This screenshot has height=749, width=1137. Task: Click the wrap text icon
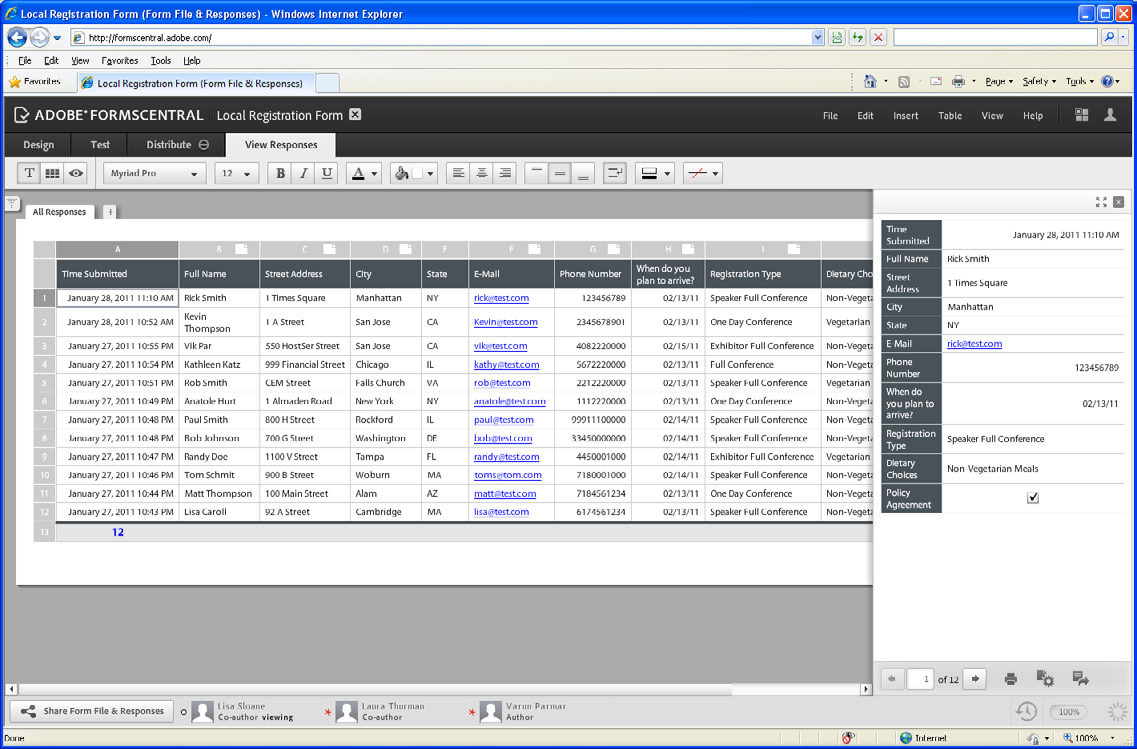click(x=615, y=173)
